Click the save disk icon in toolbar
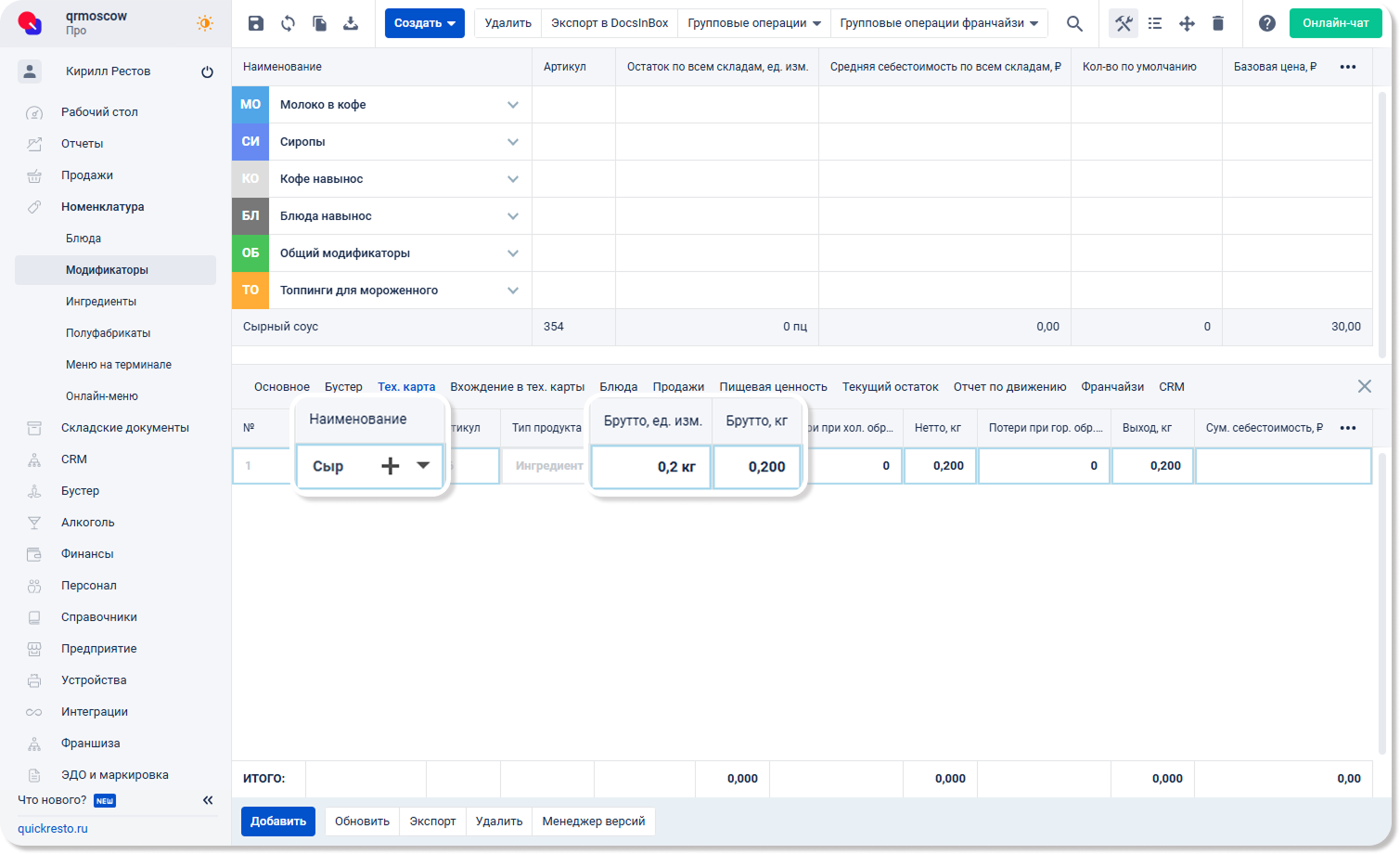The width and height of the screenshot is (1400, 854). coord(256,23)
